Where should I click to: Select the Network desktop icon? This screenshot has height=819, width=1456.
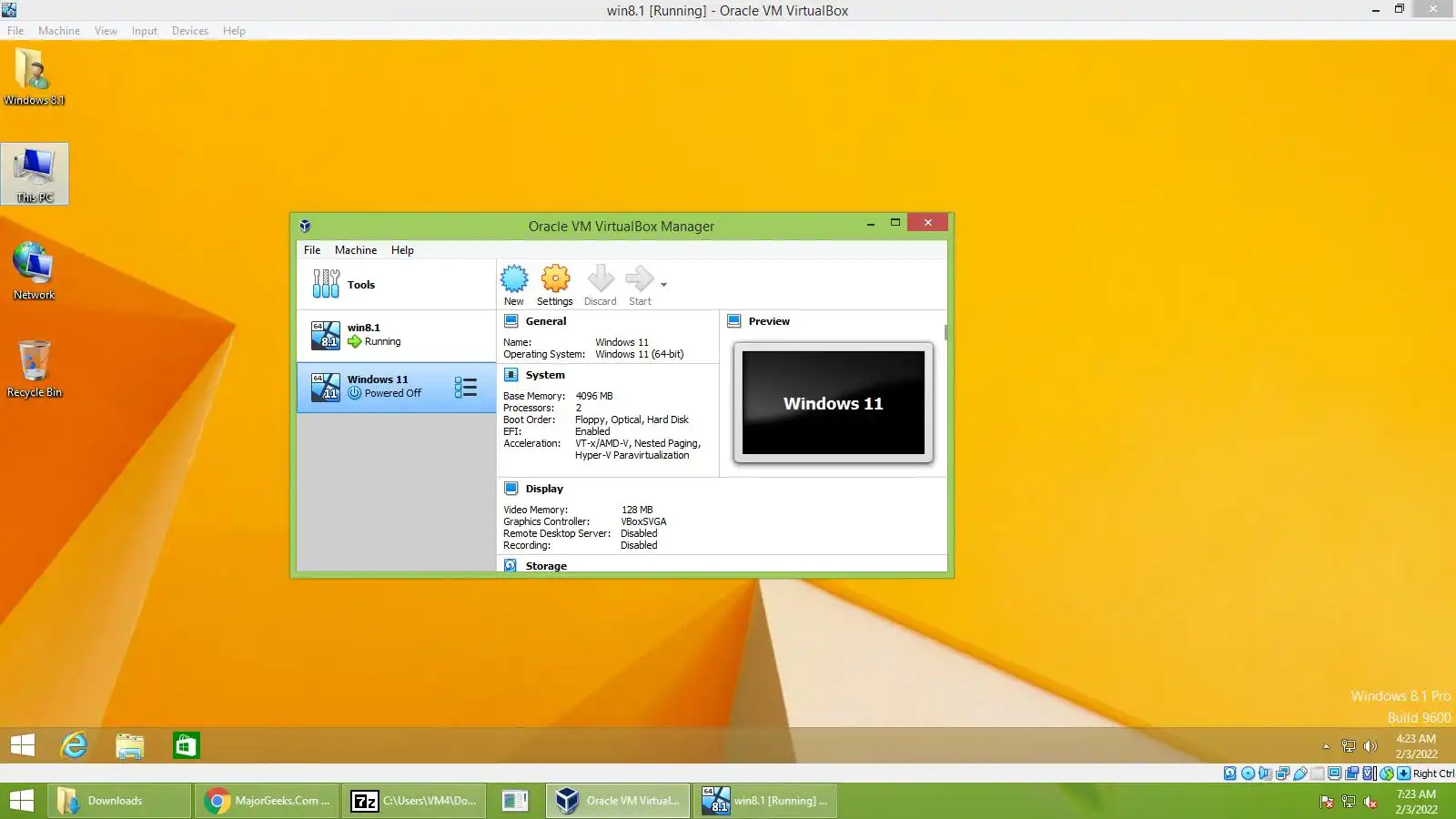coord(34,271)
